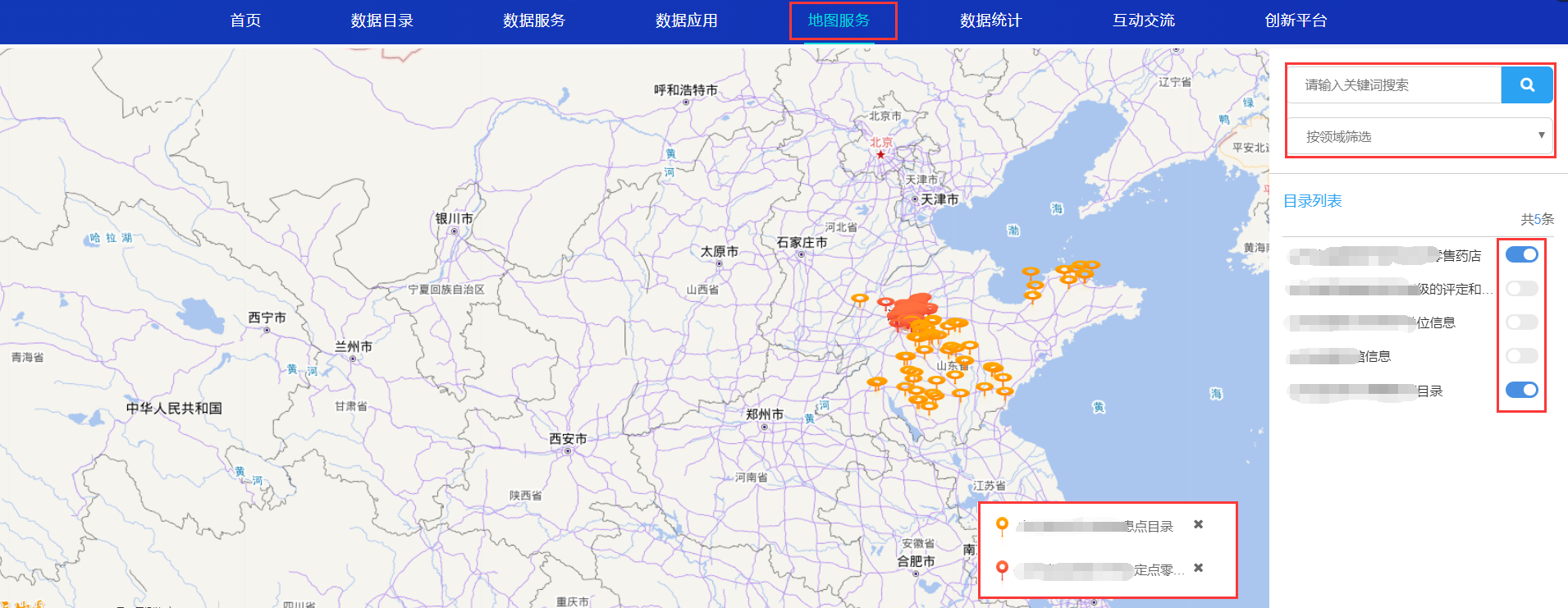Select the list row ending 级的评定和…
Viewport: 1568px width, 608px height.
(x=1391, y=289)
